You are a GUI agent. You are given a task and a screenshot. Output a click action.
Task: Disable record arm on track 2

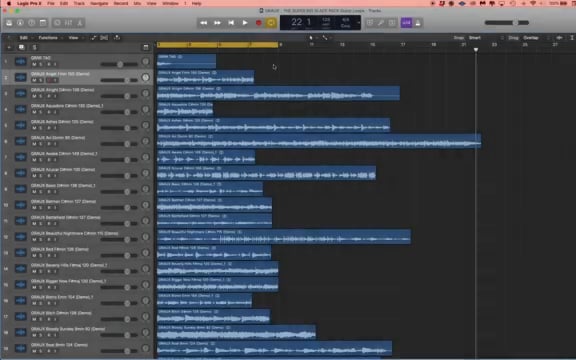click(x=48, y=80)
